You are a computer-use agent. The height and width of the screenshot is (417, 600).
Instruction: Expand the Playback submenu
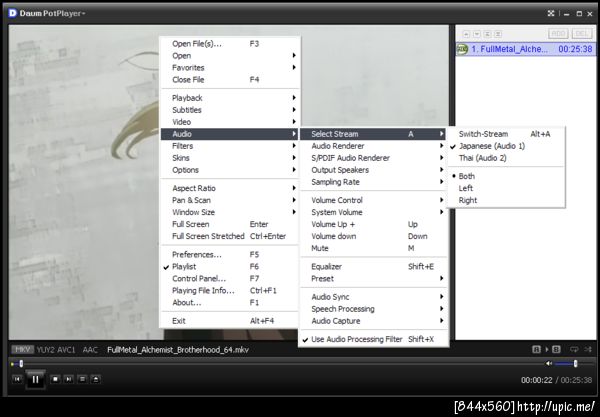[x=230, y=98]
